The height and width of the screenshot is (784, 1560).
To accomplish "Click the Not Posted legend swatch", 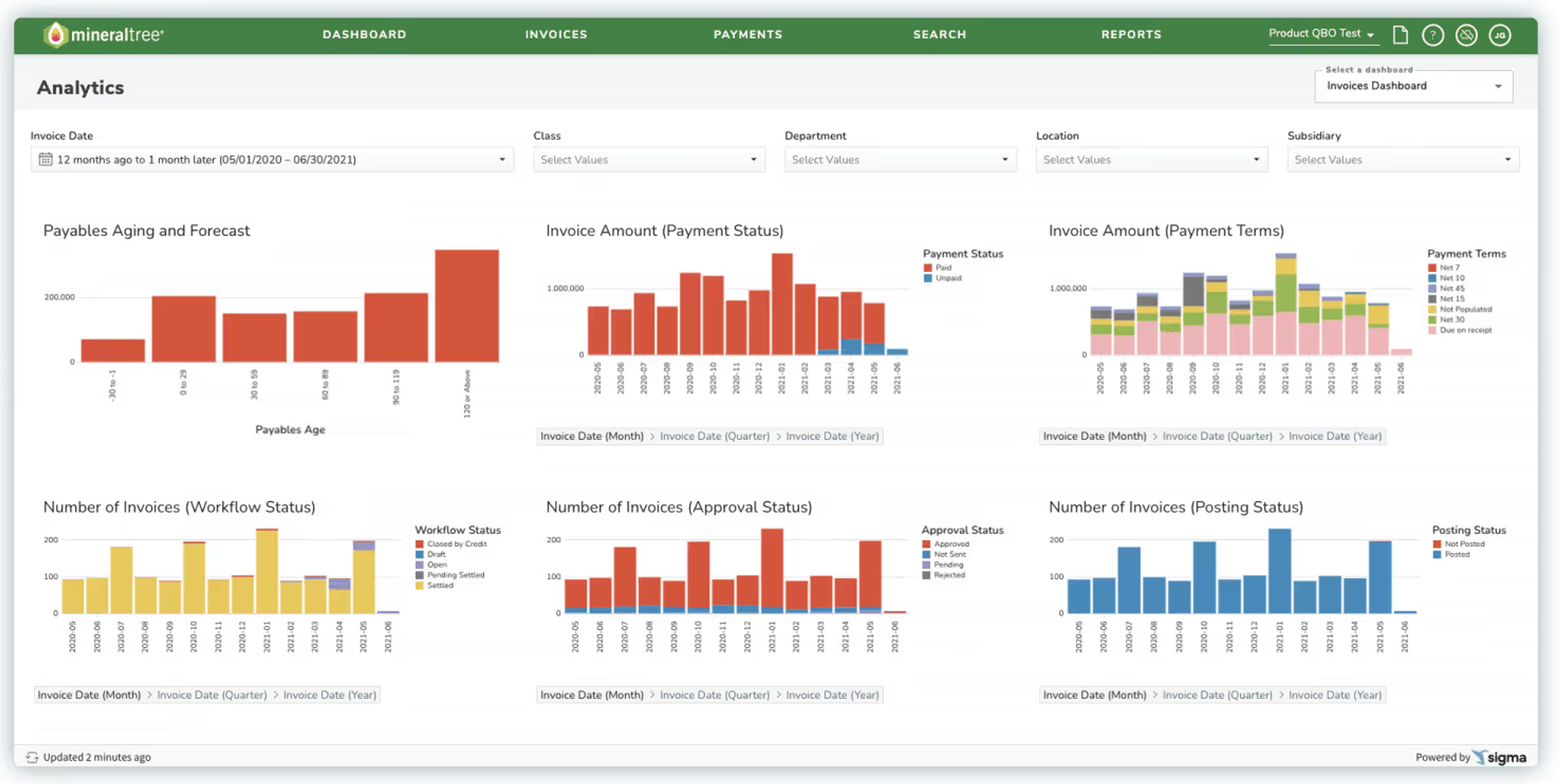I will (1437, 544).
